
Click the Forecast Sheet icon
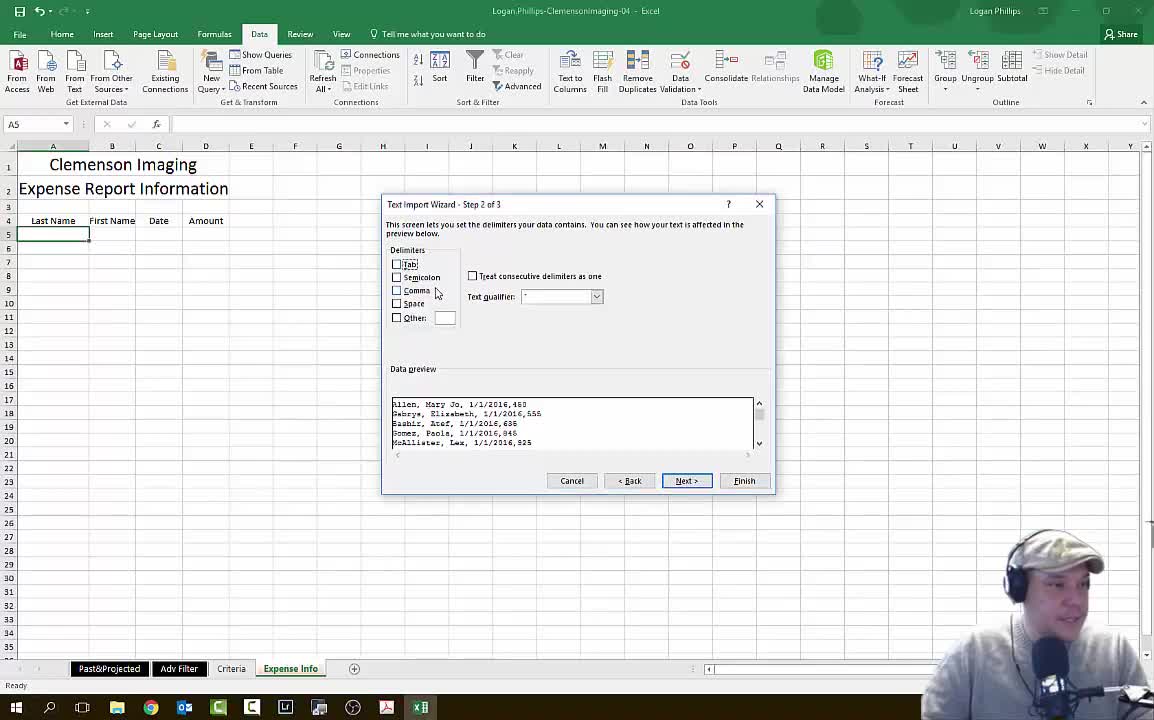click(907, 62)
